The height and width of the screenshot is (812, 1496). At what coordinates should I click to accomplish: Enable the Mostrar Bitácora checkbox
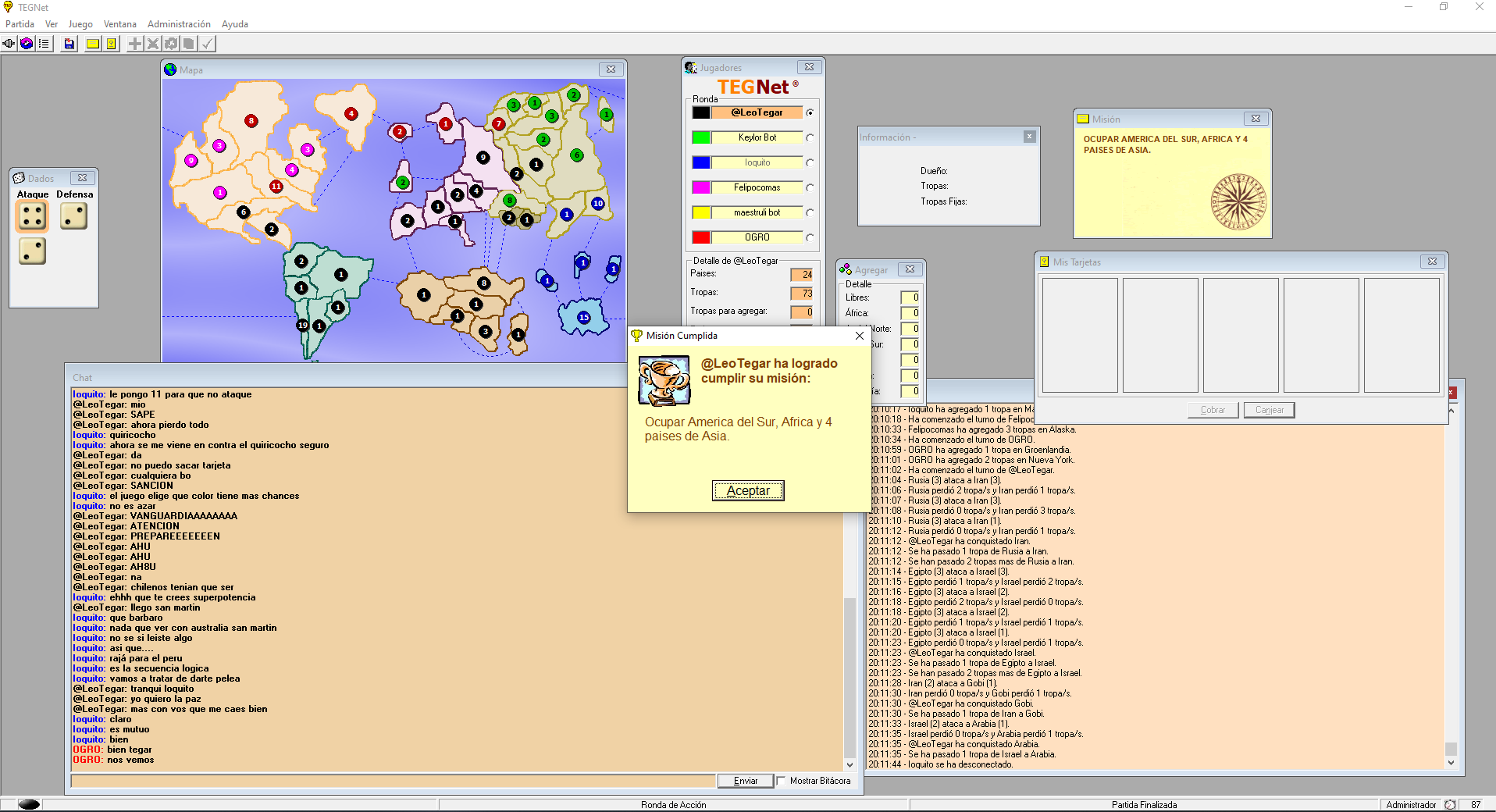tap(781, 781)
